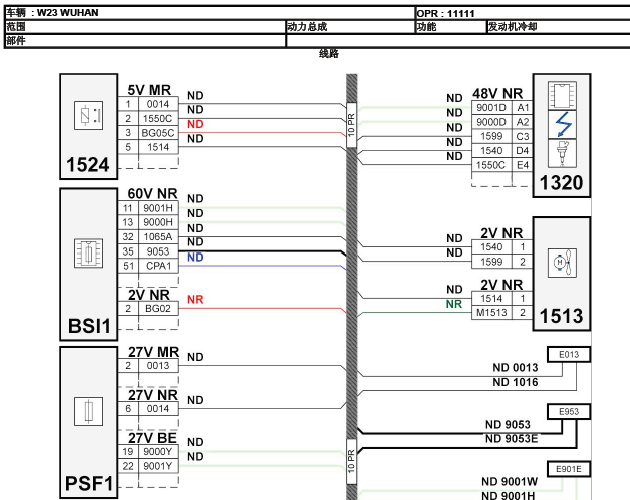Image resolution: width=630 pixels, height=500 pixels.
Task: Select wire cell 1514 on pin 5 of 1524
Action: pyautogui.click(x=158, y=147)
